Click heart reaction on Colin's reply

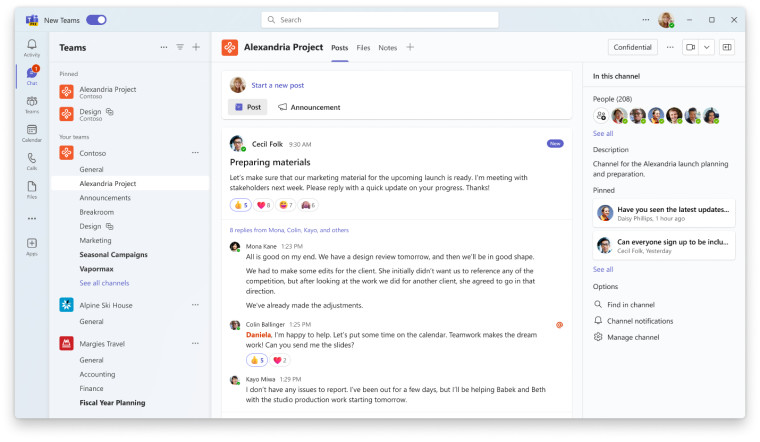click(280, 360)
